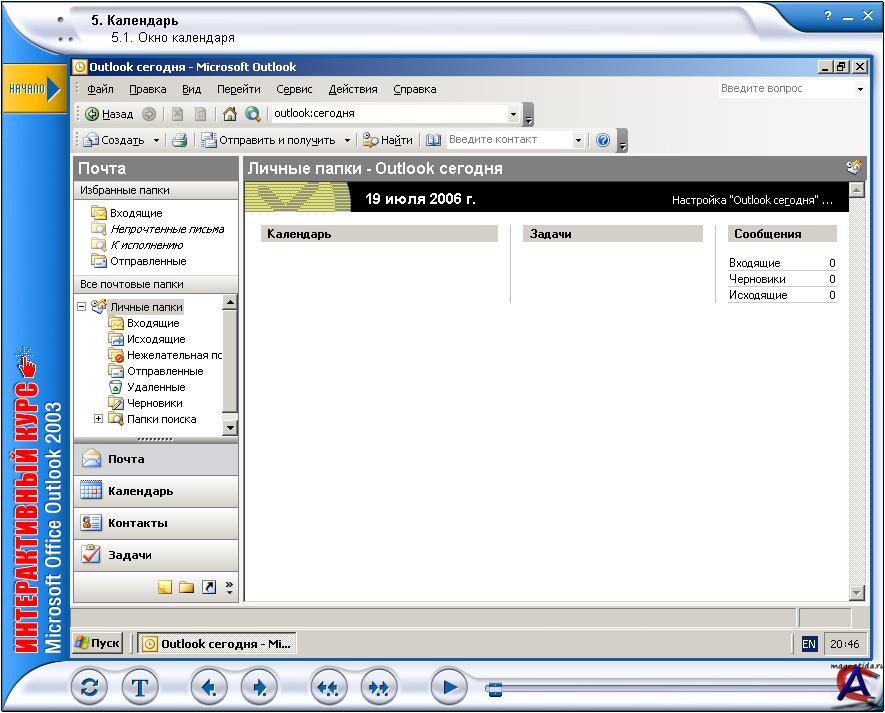Click the Home icon in the navigation toolbar

point(230,114)
